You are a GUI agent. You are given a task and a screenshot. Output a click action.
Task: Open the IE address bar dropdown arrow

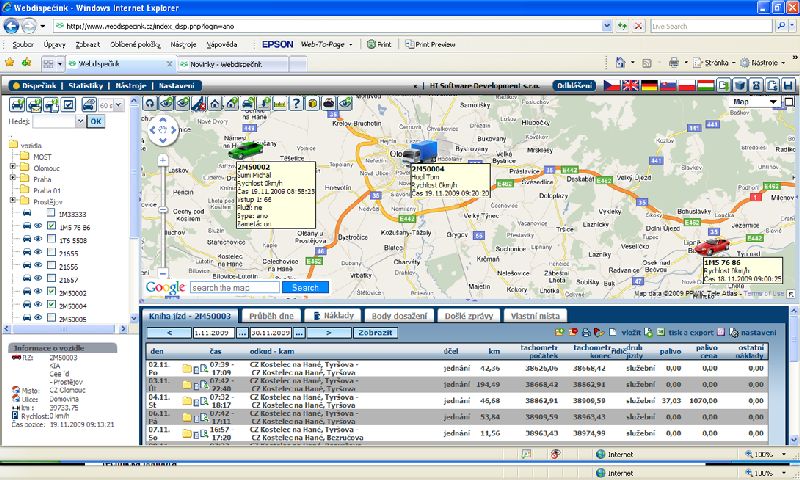click(607, 26)
